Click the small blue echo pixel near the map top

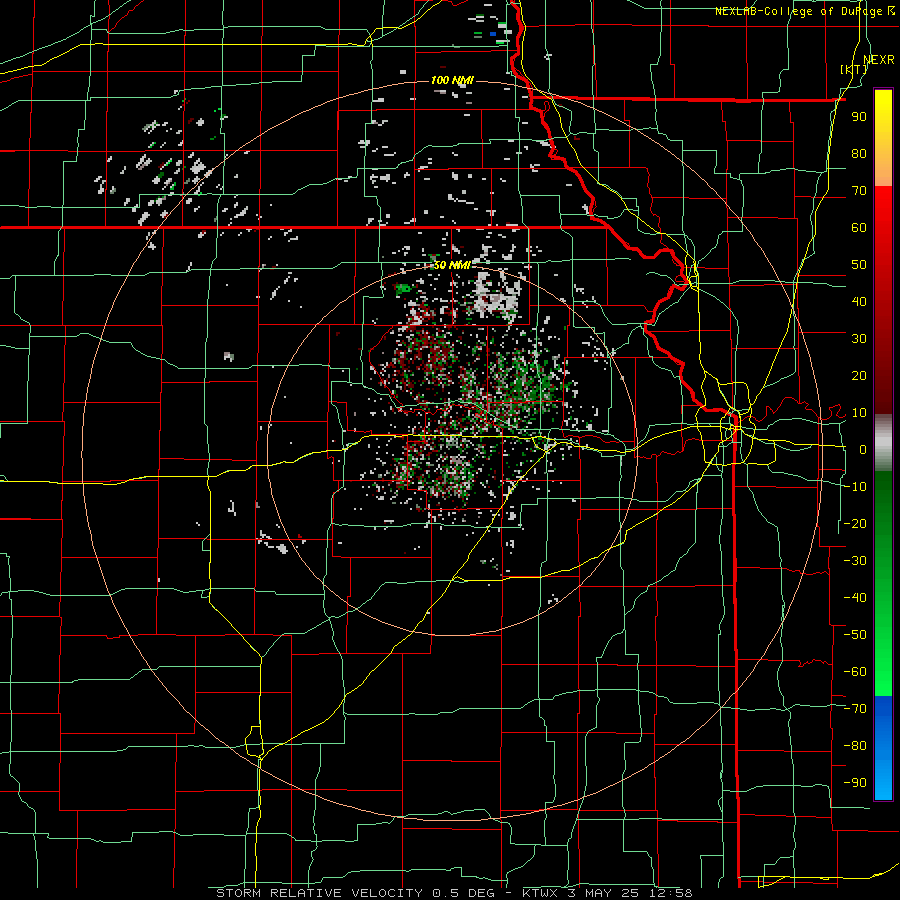click(492, 34)
